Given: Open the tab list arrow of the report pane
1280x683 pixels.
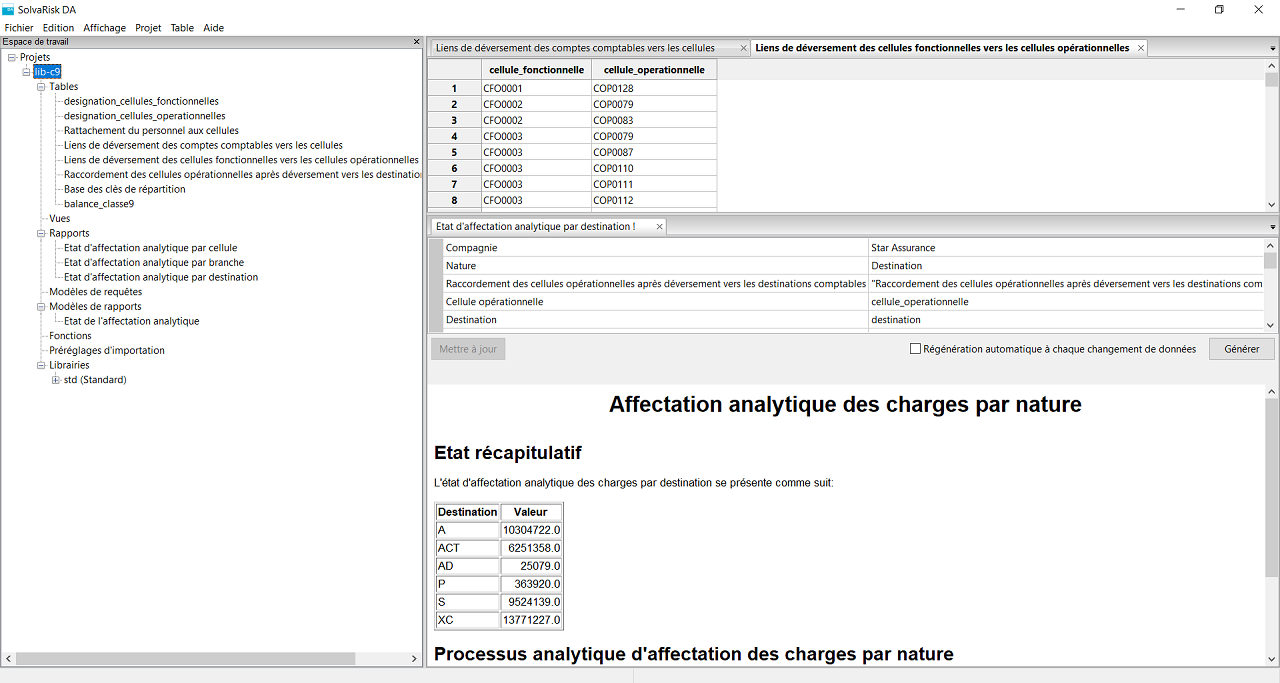Looking at the screenshot, I should point(1272,227).
